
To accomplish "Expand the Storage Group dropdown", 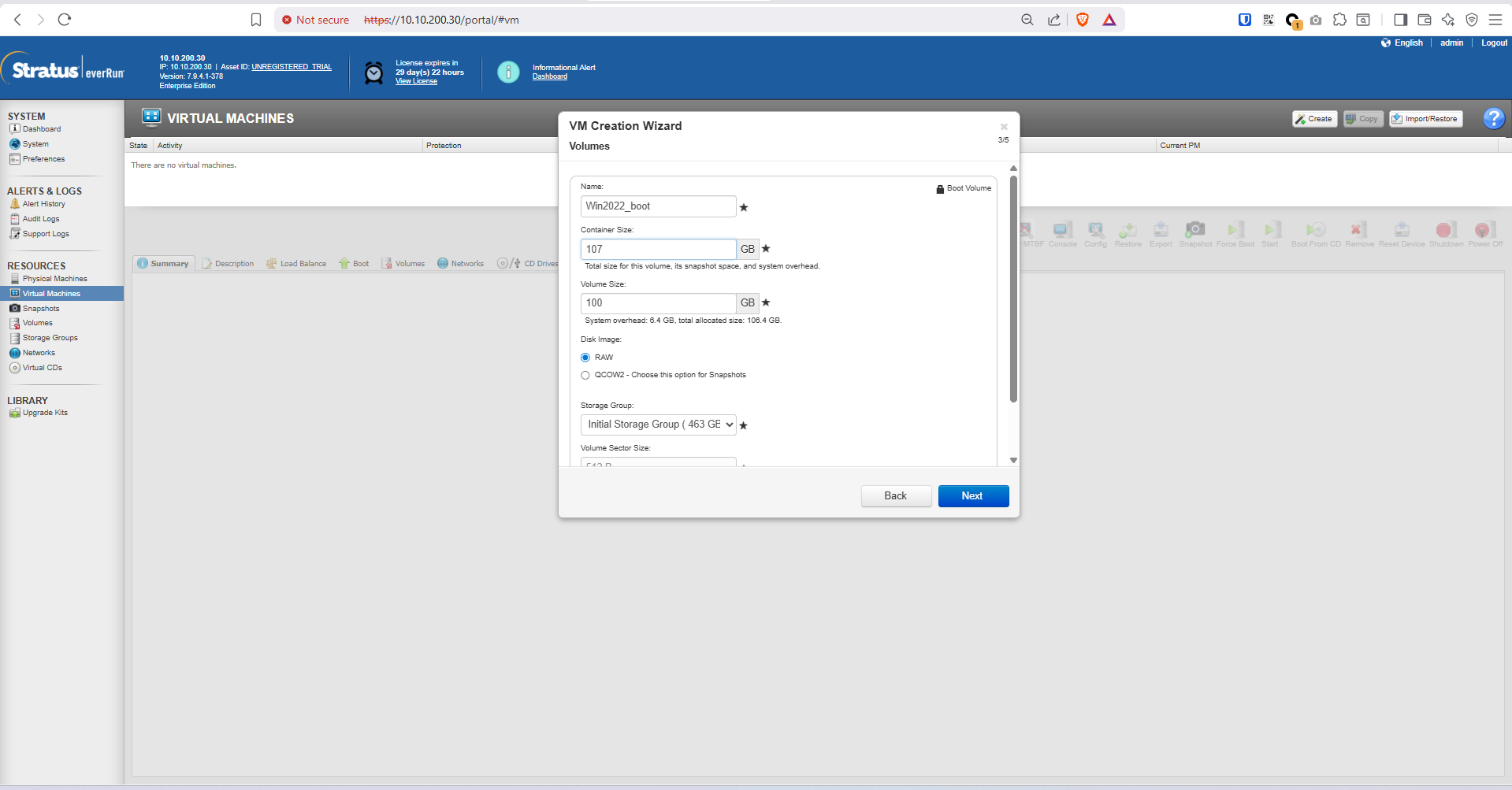I will click(658, 425).
